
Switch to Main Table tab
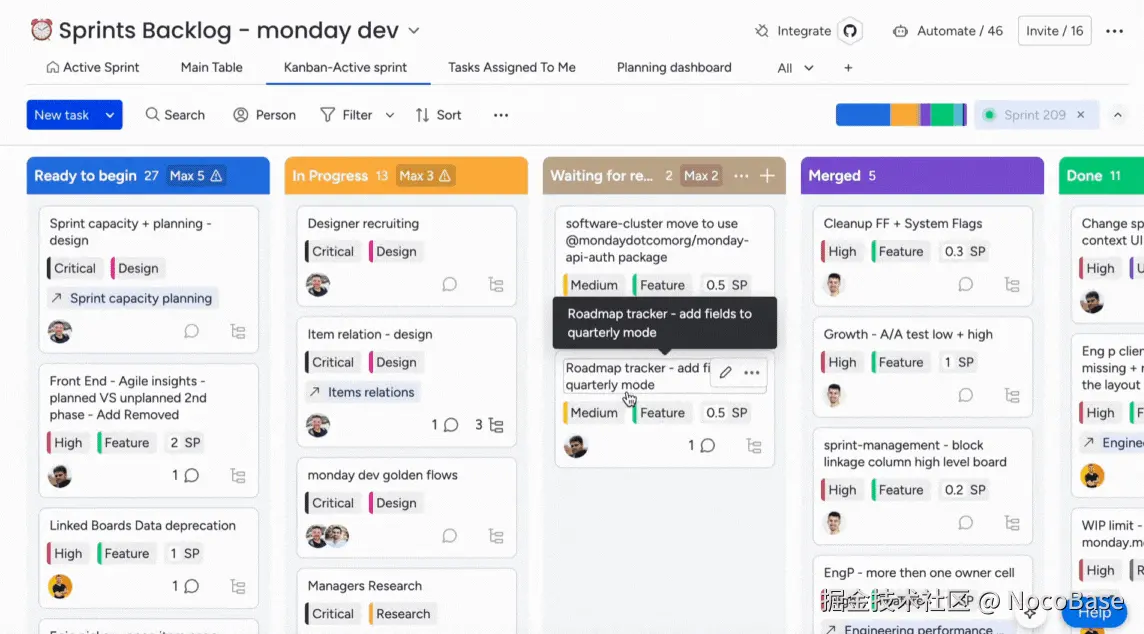(212, 67)
